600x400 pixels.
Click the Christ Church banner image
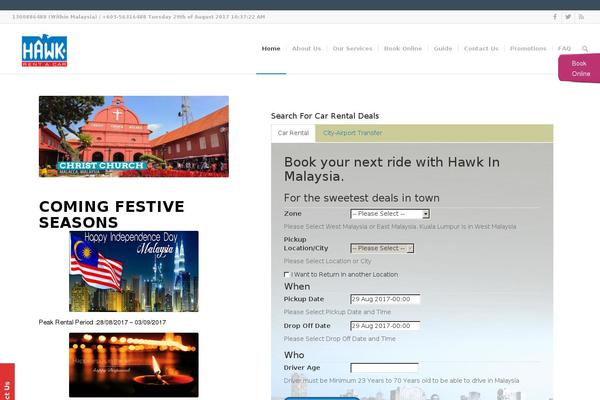[x=134, y=137]
